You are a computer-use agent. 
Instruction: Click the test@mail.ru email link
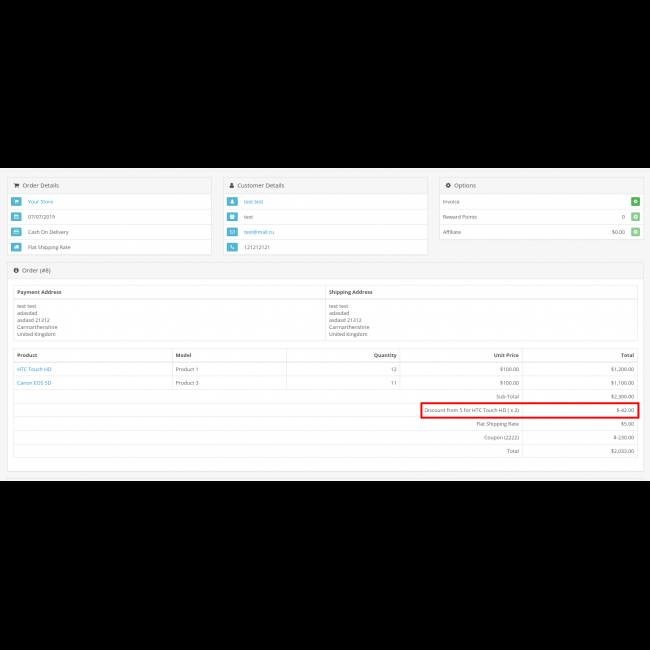(x=258, y=231)
